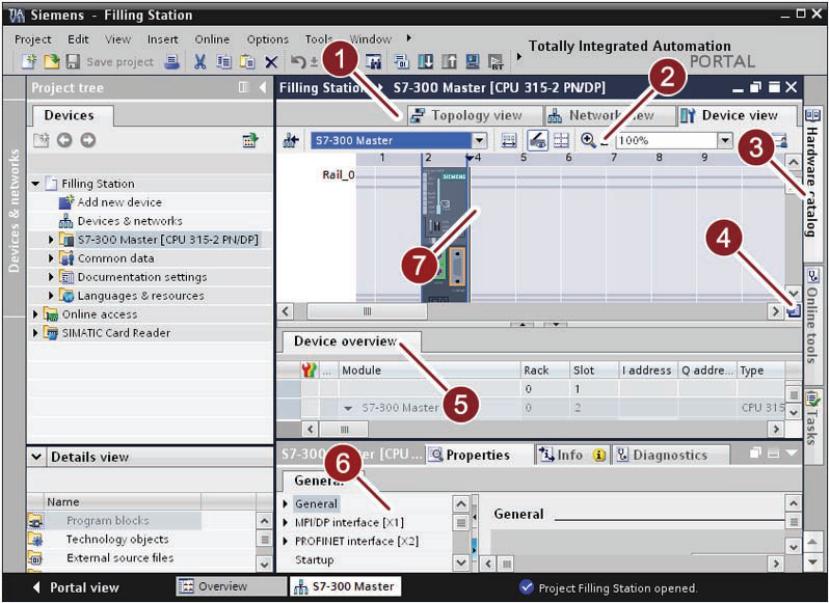829x603 pixels.
Task: Click horizontal scrollbar thumb in device view
Action: click(x=367, y=311)
